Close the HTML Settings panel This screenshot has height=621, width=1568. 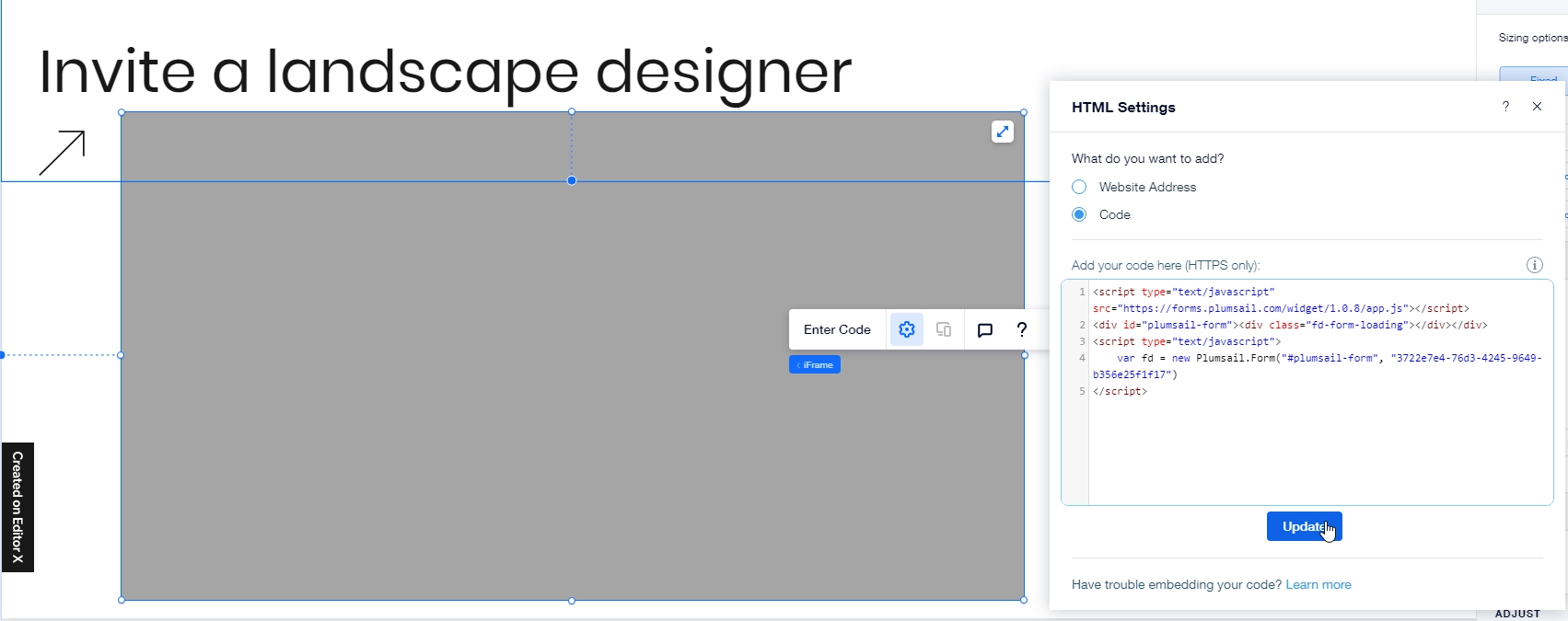tap(1537, 107)
